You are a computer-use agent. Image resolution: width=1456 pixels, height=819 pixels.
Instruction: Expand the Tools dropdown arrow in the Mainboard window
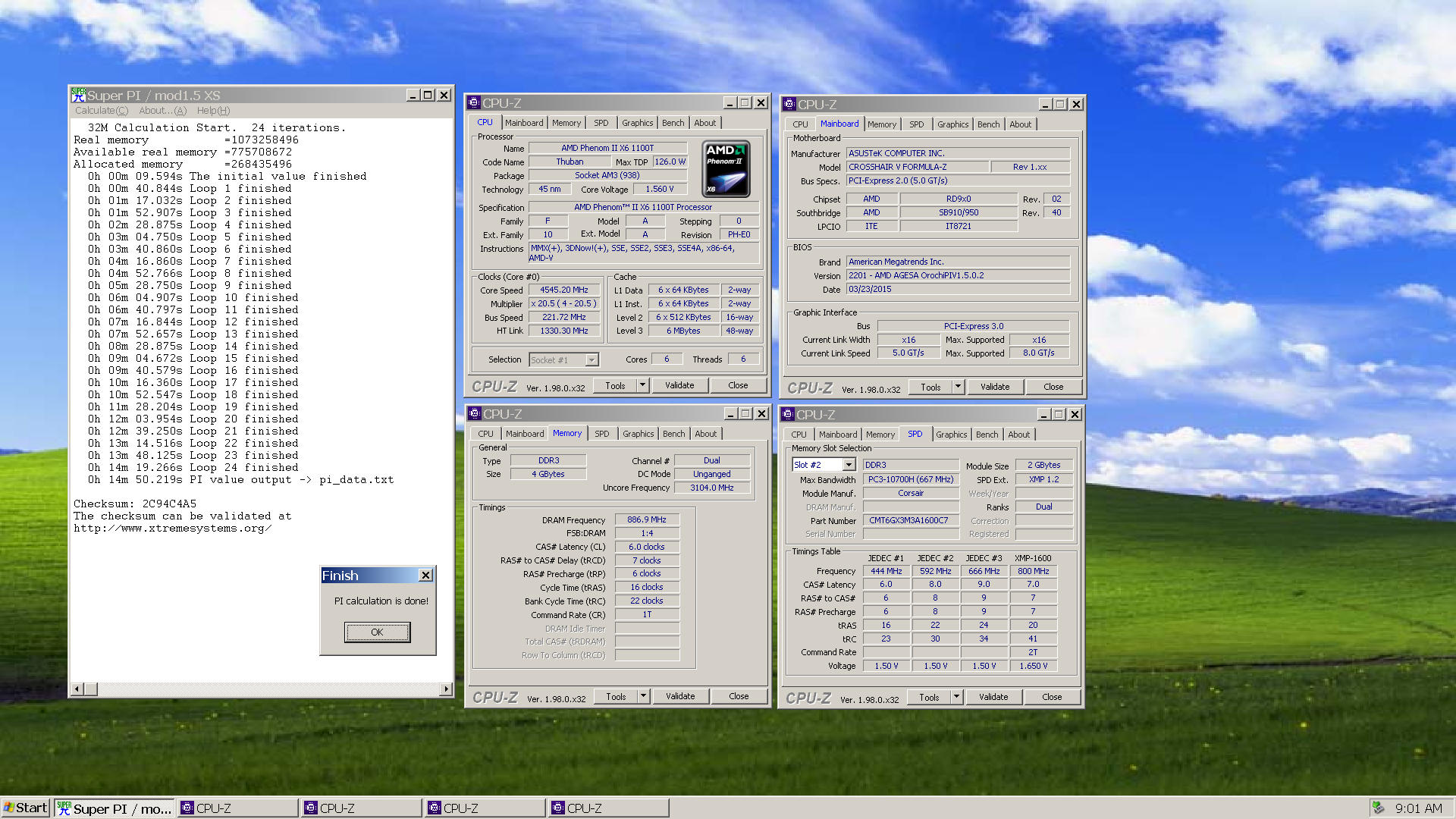pyautogui.click(x=958, y=387)
